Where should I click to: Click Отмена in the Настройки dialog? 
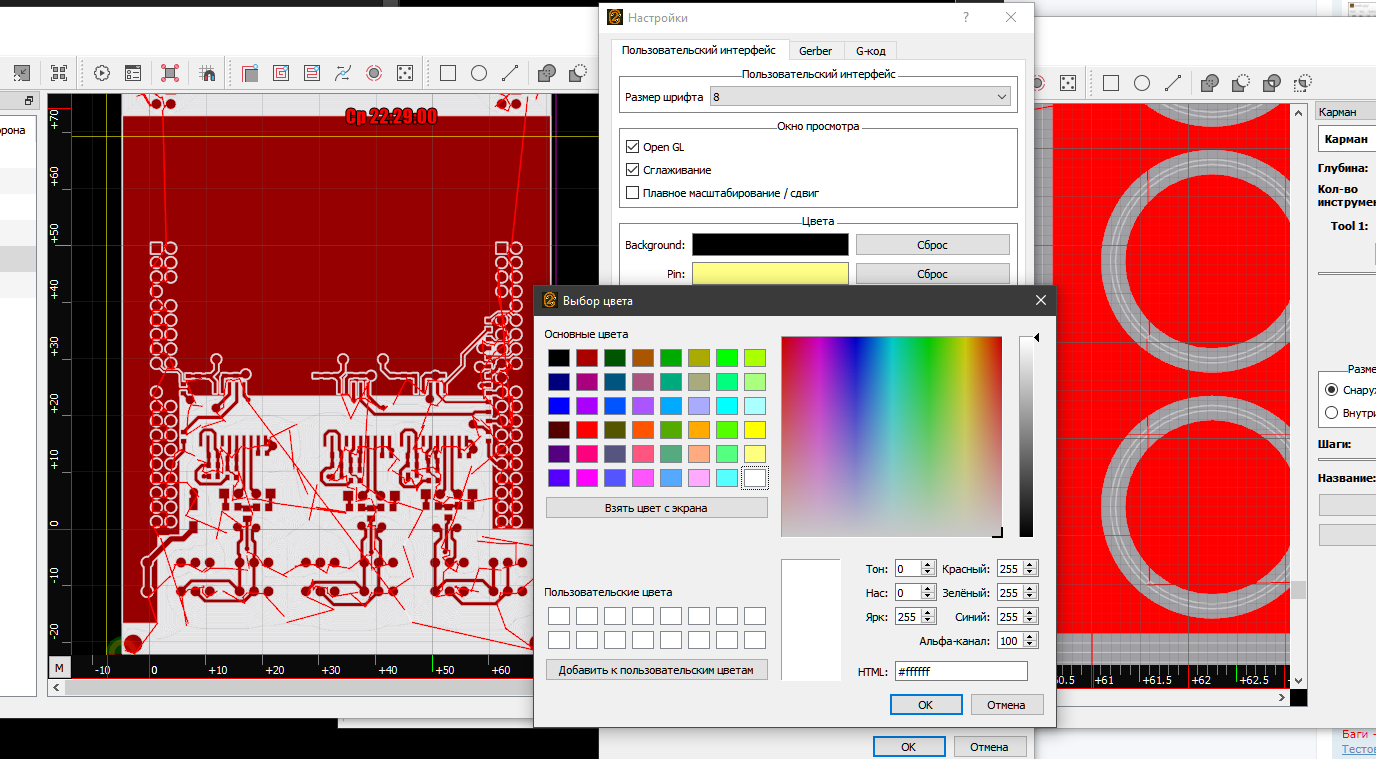click(x=989, y=746)
